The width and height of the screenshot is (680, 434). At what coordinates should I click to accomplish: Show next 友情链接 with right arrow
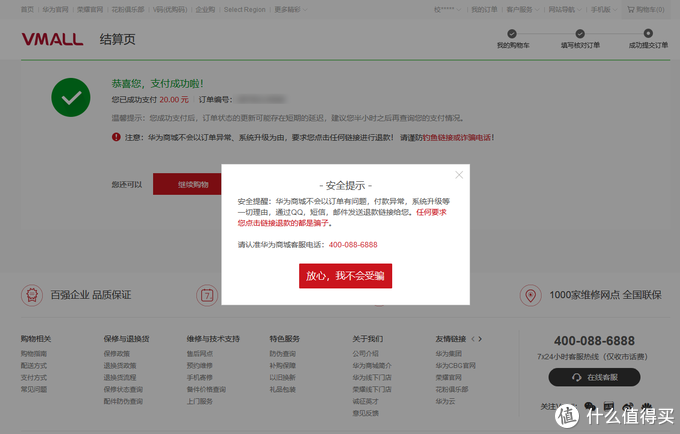click(480, 339)
